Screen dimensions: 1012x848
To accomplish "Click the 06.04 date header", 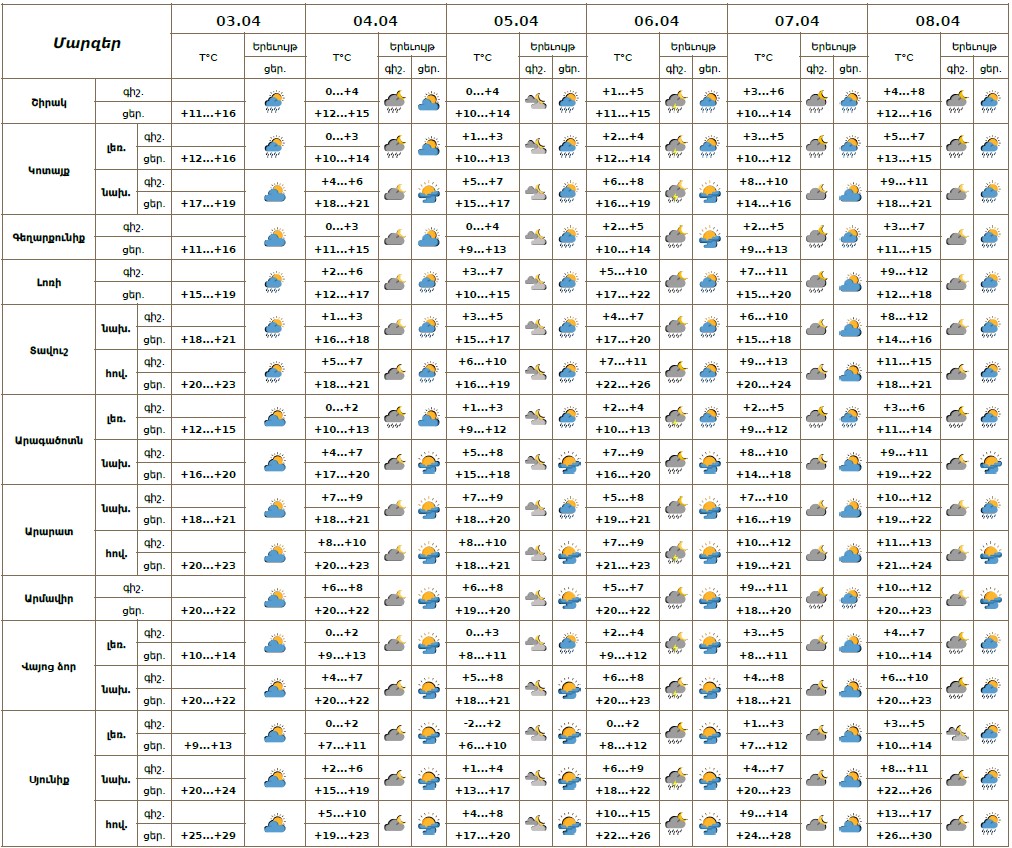I will 656,20.
